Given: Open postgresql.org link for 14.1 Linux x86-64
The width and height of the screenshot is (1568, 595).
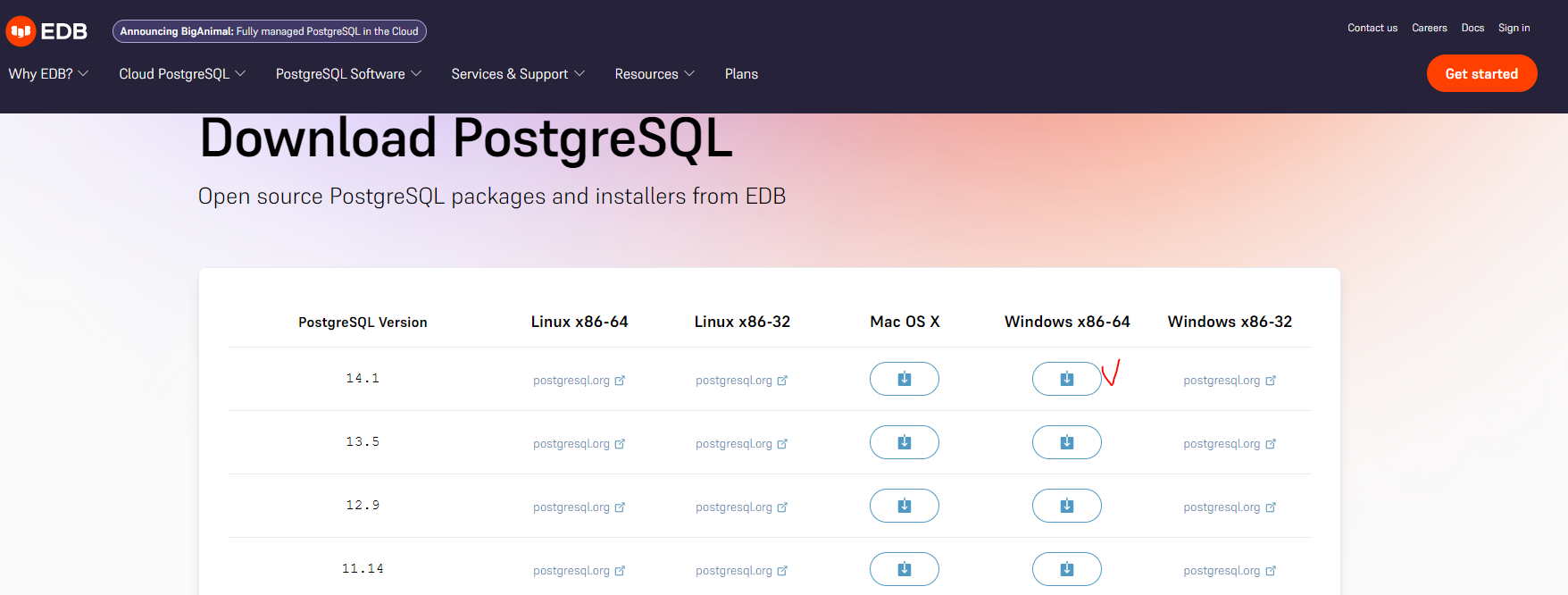Looking at the screenshot, I should click(579, 381).
